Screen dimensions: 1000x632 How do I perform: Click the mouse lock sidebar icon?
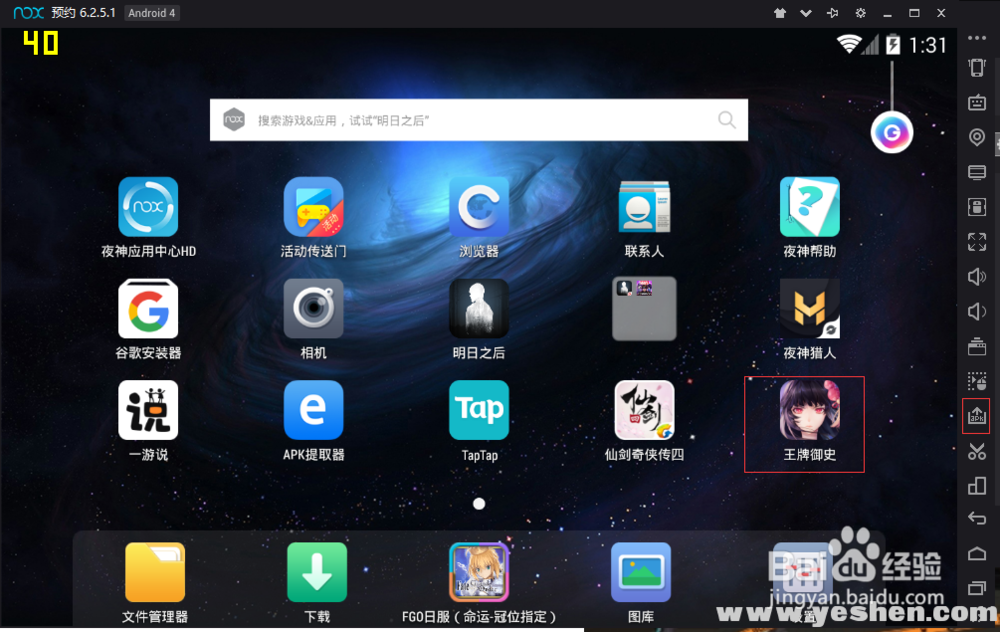click(976, 207)
